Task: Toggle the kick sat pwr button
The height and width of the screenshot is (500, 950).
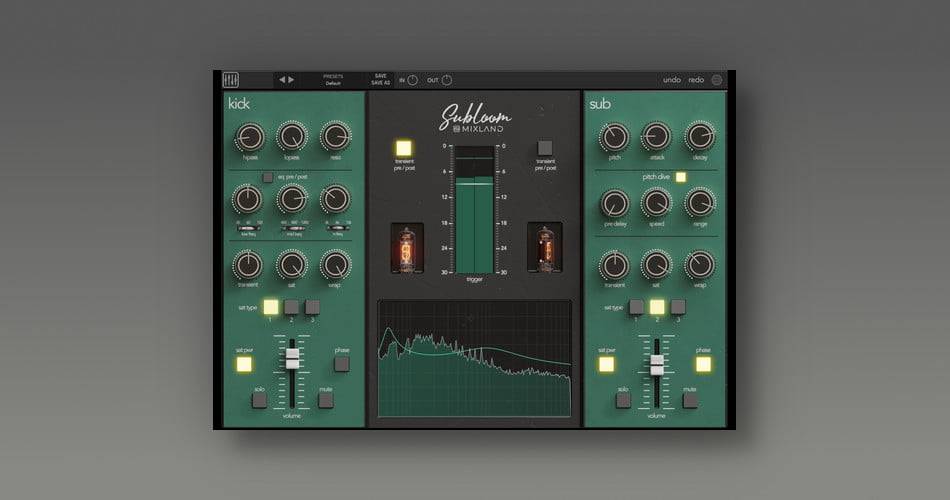Action: pos(244,364)
